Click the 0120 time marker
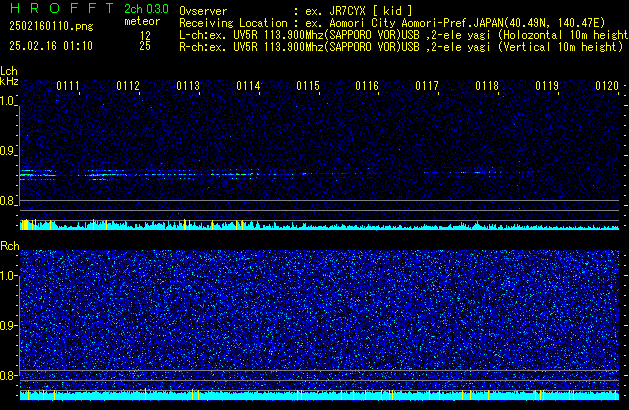The width and height of the screenshot is (629, 410). [607, 86]
